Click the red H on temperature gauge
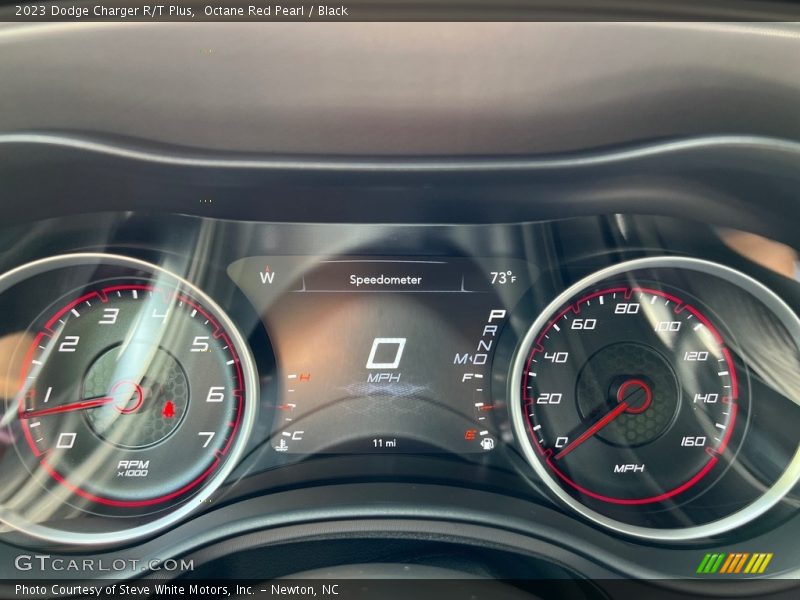Image resolution: width=800 pixels, height=600 pixels. coord(304,376)
